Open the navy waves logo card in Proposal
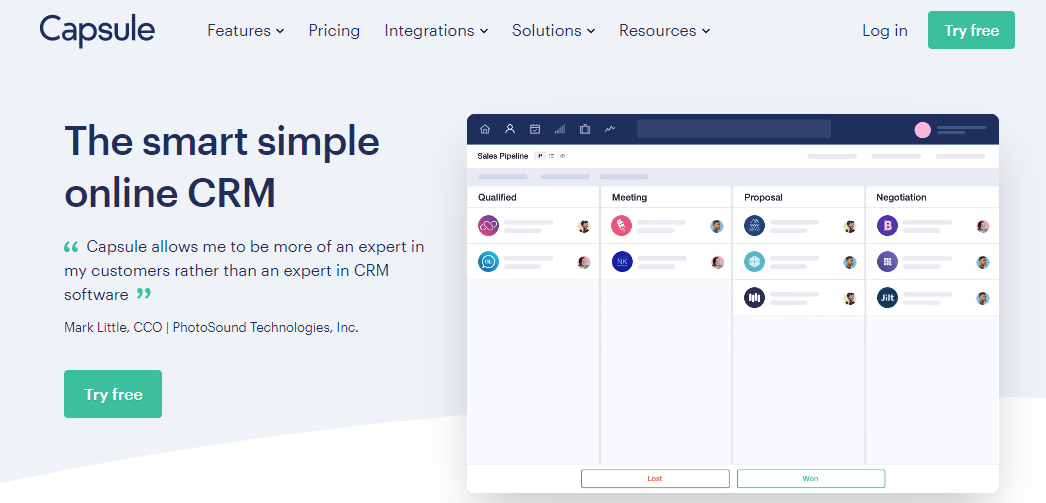 click(754, 225)
